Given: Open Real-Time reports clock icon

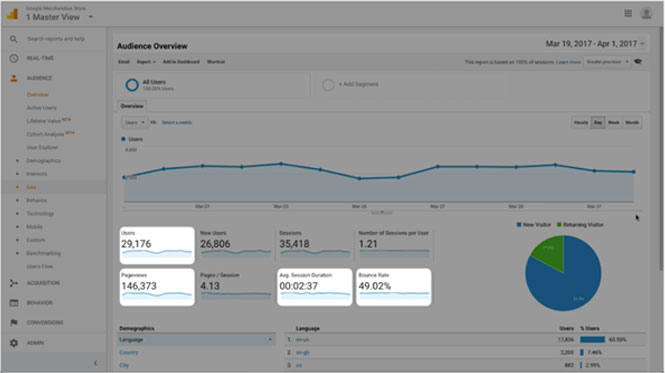Looking at the screenshot, I should 14,58.
